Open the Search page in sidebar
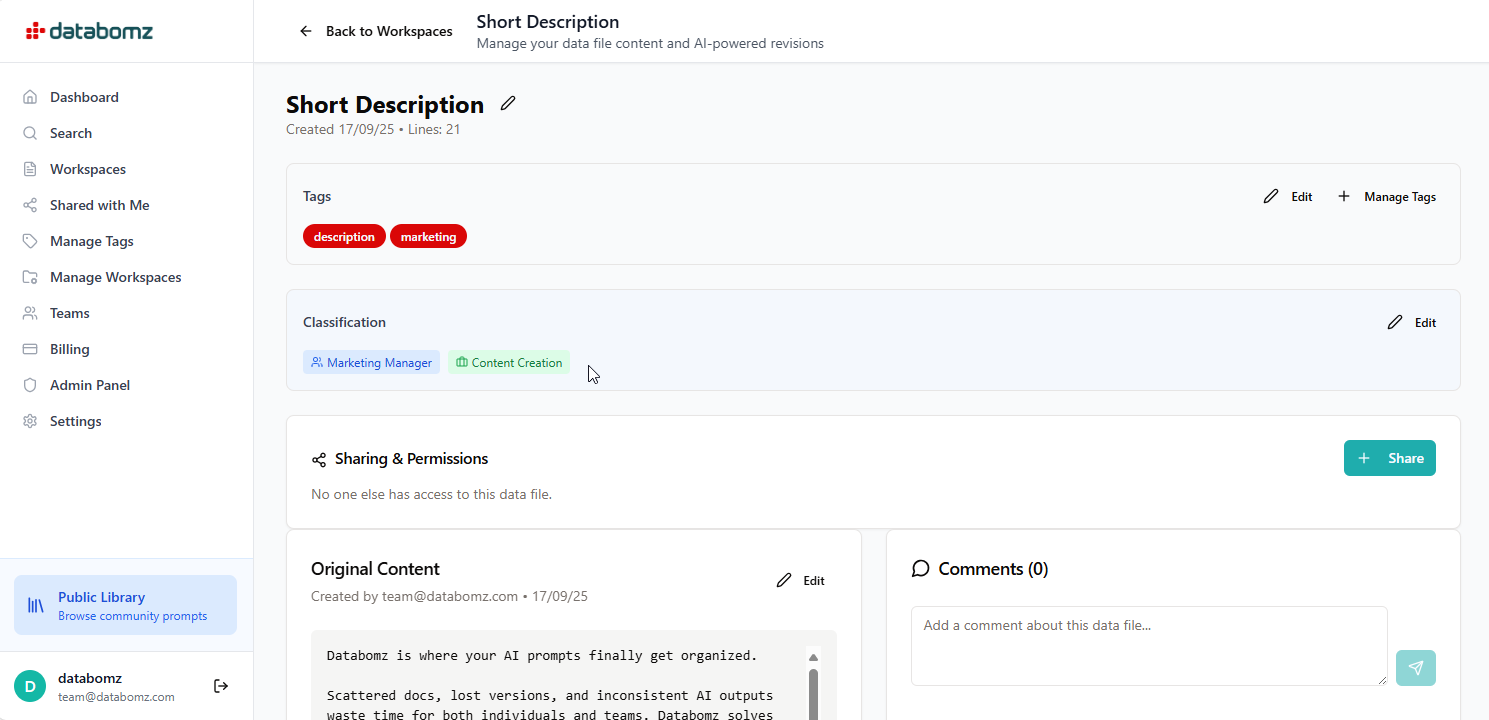This screenshot has height=720, width=1489. [x=70, y=133]
